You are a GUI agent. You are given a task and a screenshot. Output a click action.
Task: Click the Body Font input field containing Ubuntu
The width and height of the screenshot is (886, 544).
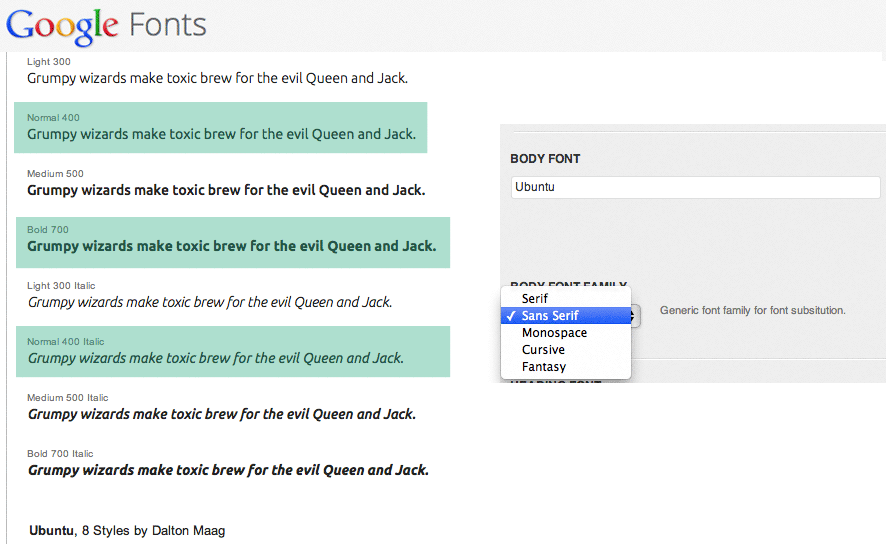(696, 187)
